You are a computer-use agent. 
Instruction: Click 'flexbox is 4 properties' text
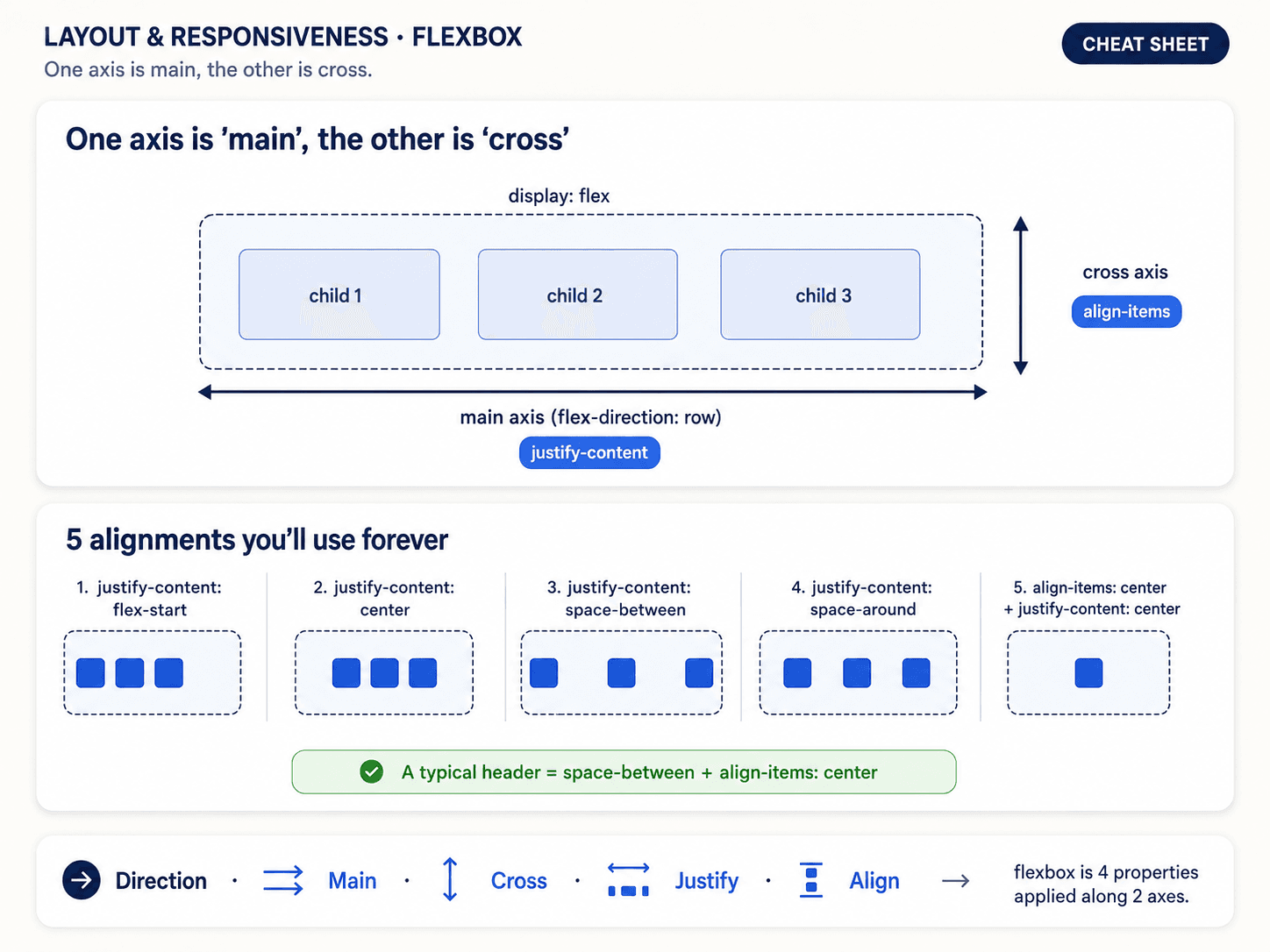tap(1106, 884)
